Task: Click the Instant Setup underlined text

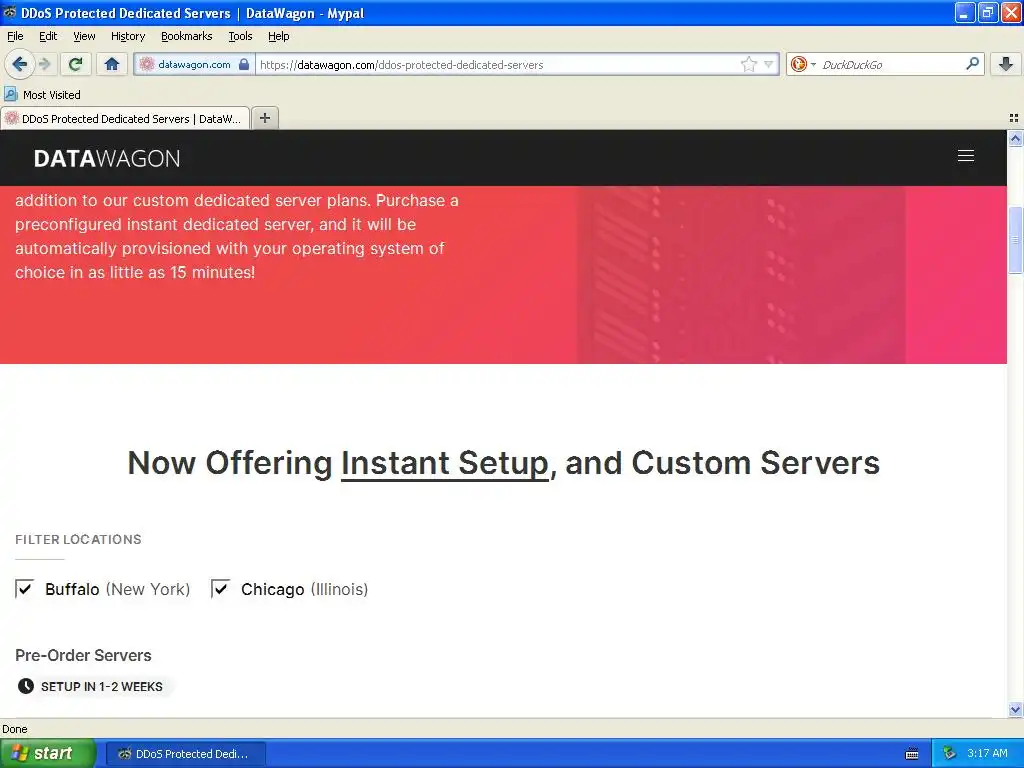Action: click(445, 463)
